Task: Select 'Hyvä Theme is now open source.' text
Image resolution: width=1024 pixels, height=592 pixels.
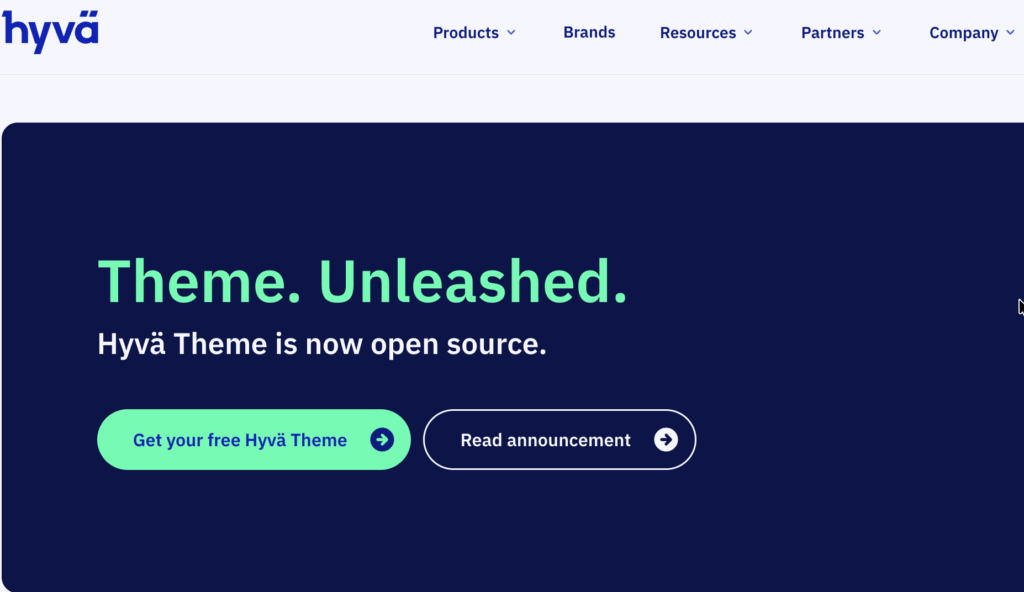Action: tap(322, 344)
